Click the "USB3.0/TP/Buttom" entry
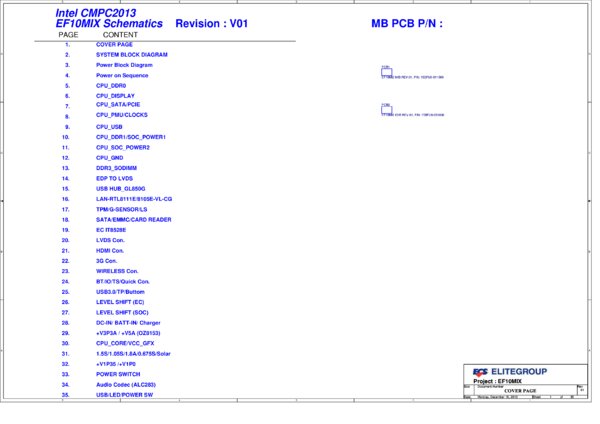Image resolution: width=600 pixels, height=424 pixels. [120, 292]
